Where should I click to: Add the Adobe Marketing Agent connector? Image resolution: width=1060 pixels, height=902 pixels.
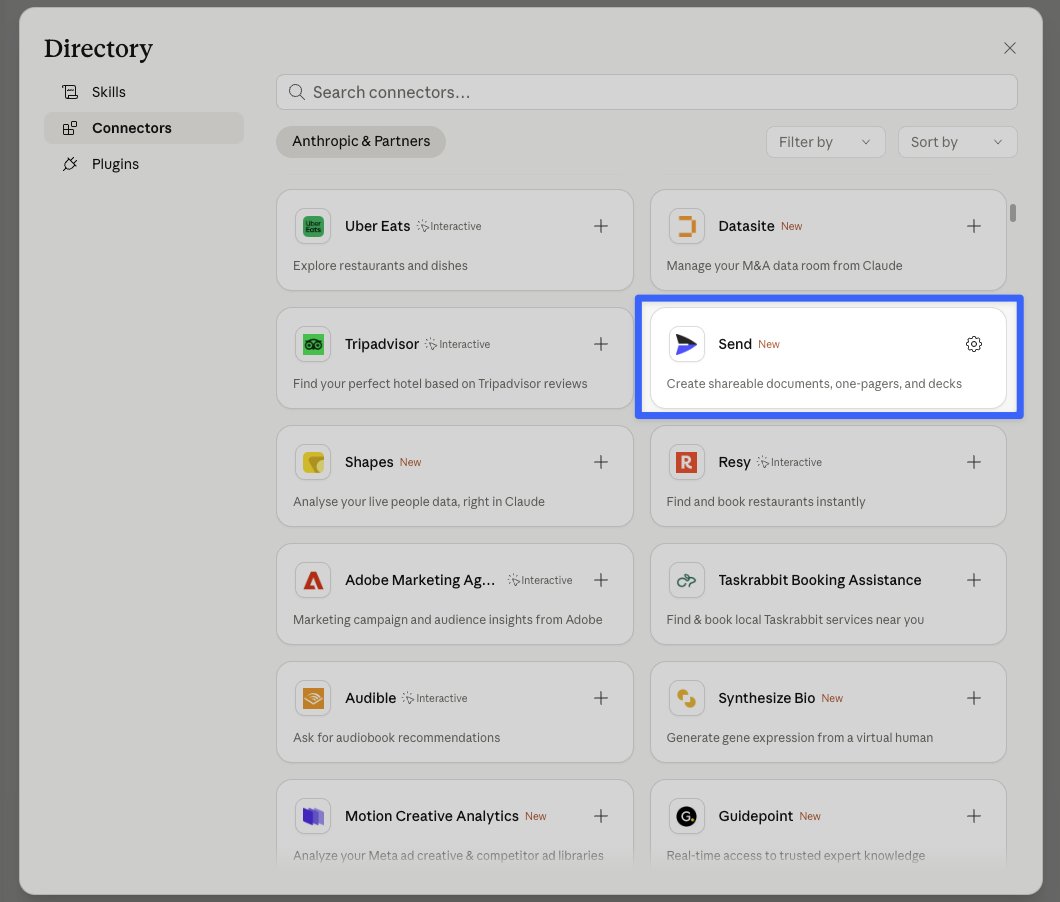coord(600,580)
